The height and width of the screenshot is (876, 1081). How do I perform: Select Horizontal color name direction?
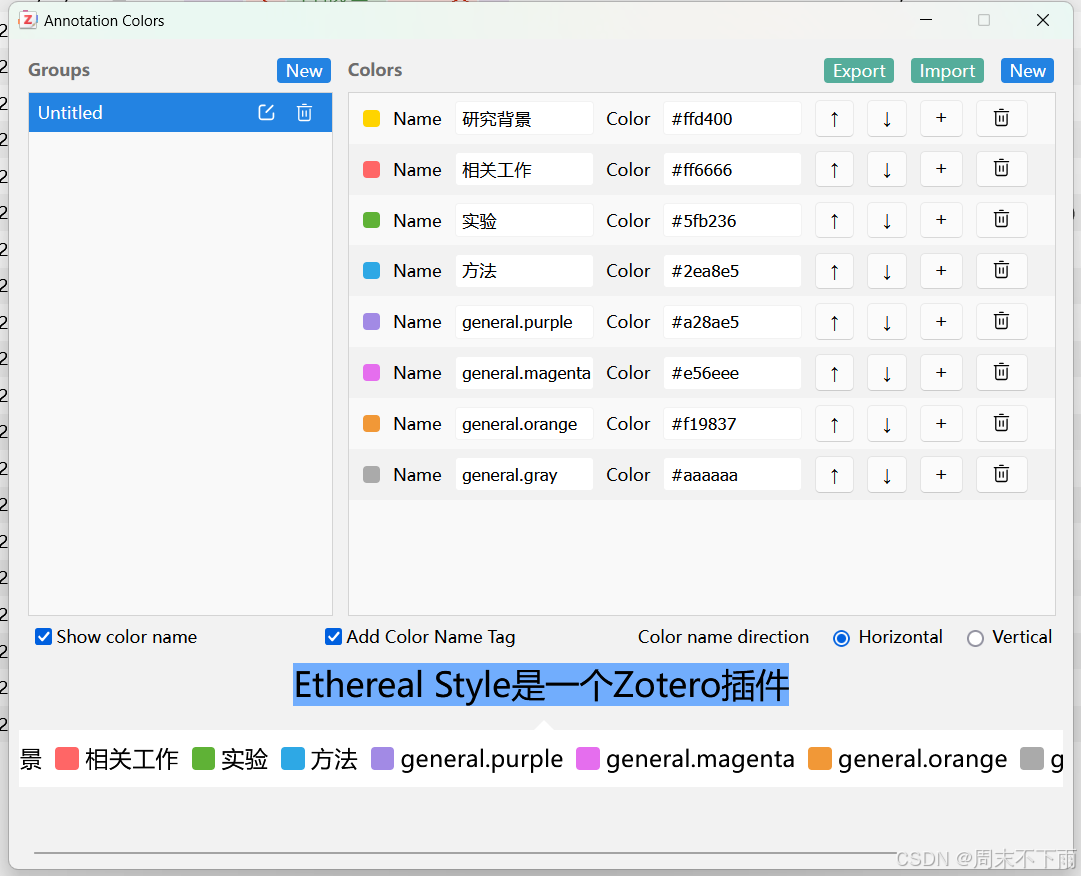click(841, 638)
